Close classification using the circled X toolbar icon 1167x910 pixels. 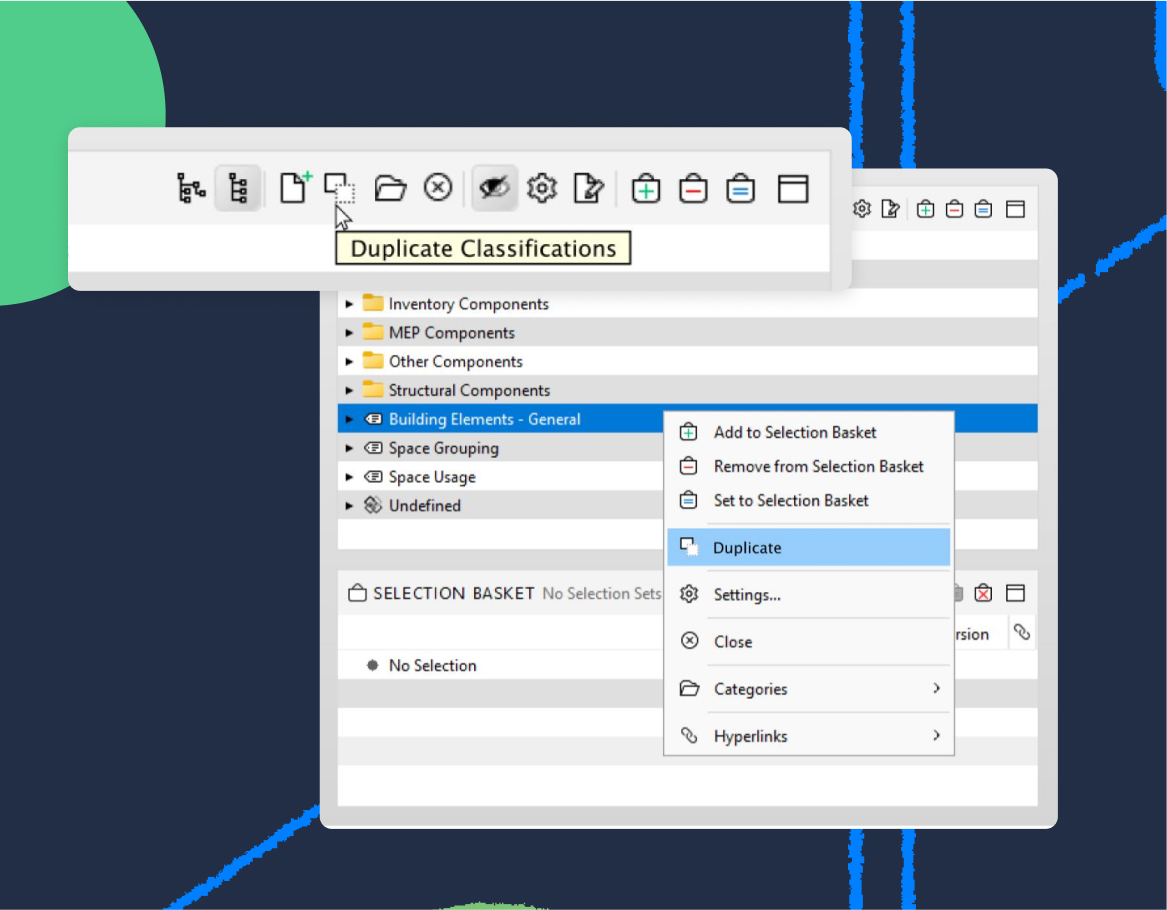[x=438, y=188]
